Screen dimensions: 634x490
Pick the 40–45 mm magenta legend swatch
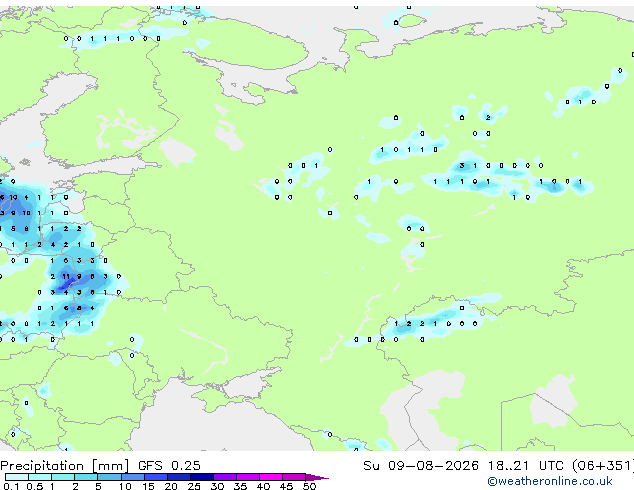pyautogui.click(x=271, y=477)
